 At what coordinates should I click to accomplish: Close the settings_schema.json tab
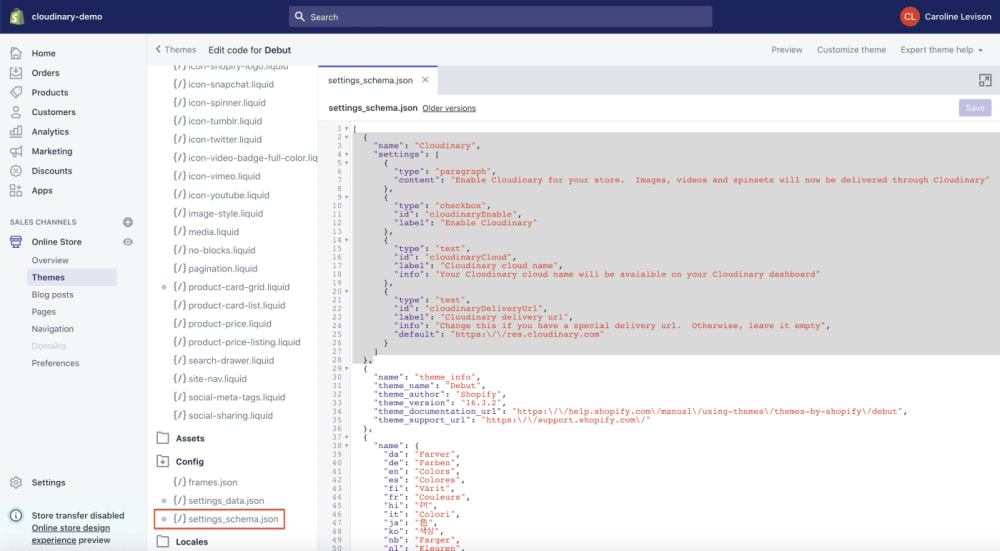coord(425,80)
